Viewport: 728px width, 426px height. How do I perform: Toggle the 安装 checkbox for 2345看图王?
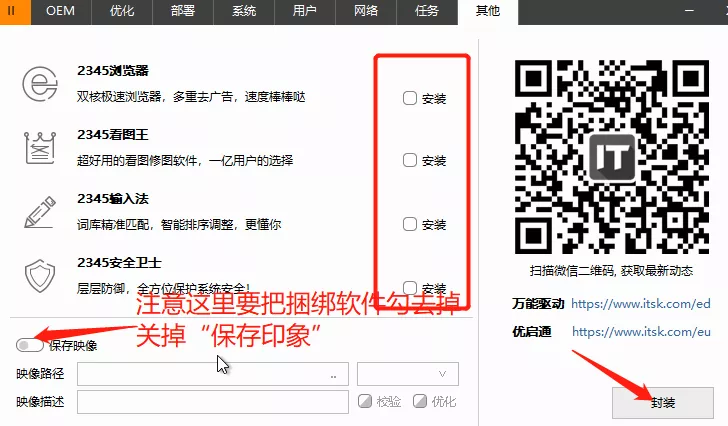click(x=410, y=160)
